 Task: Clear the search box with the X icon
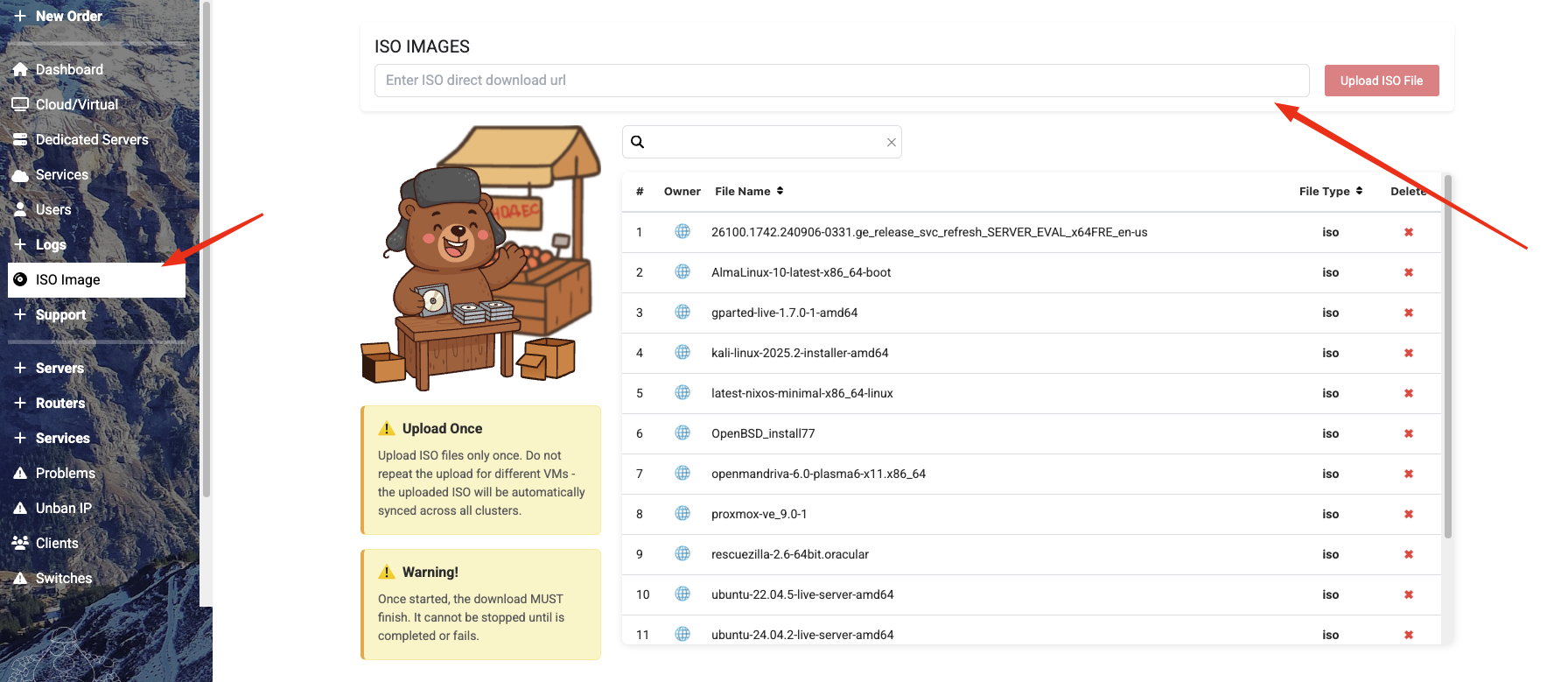(x=891, y=142)
